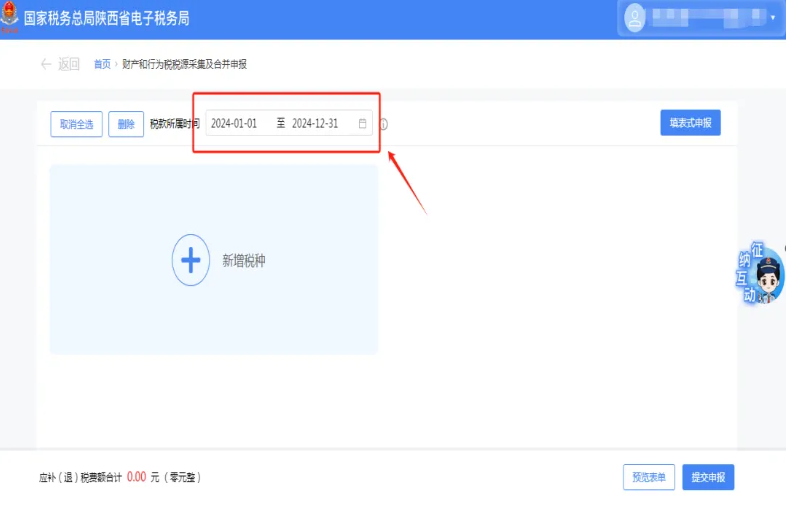Screen dimensions: 786x515
Task: Click the 国家税务总局陕西省电子税务局 header title
Action: pos(106,19)
